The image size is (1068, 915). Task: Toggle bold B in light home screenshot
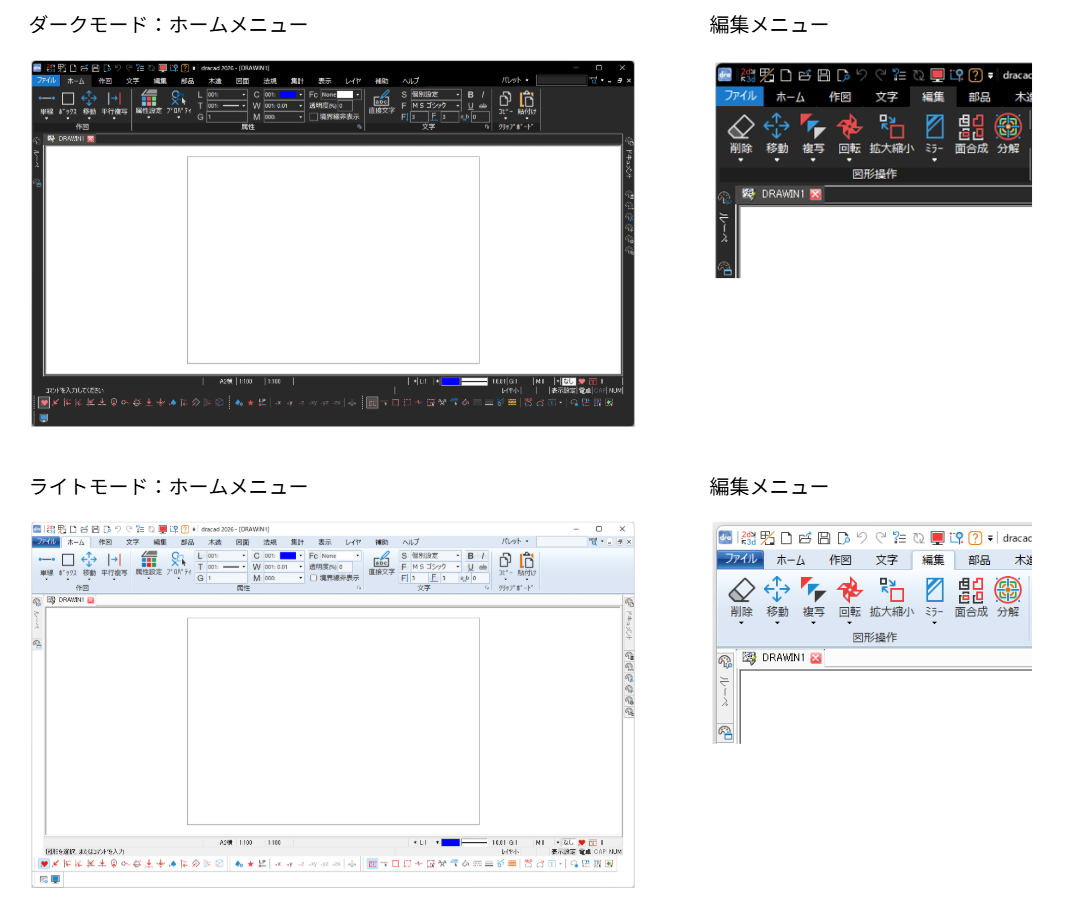pos(471,556)
